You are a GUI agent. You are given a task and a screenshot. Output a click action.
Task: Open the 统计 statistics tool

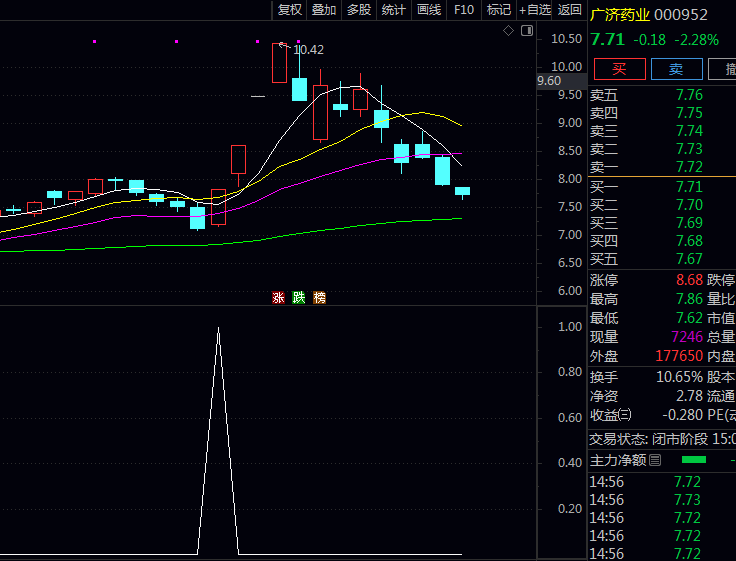pos(394,10)
